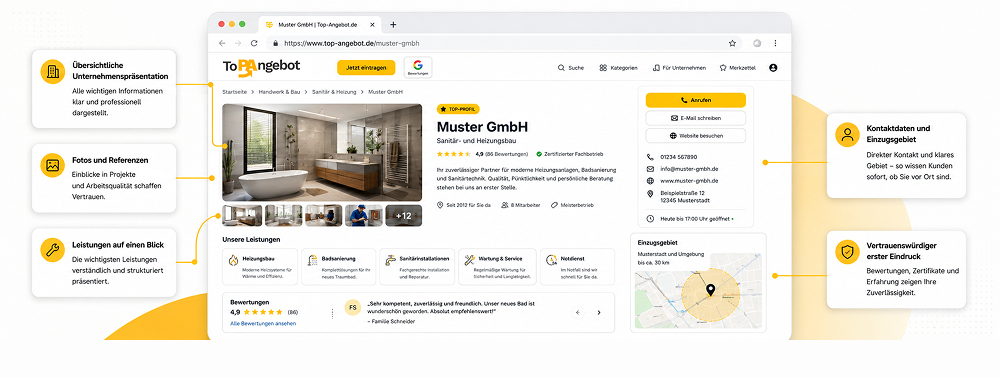Click the Jetzt eintragen button
Image resolution: width=1000 pixels, height=378 pixels.
(x=366, y=68)
